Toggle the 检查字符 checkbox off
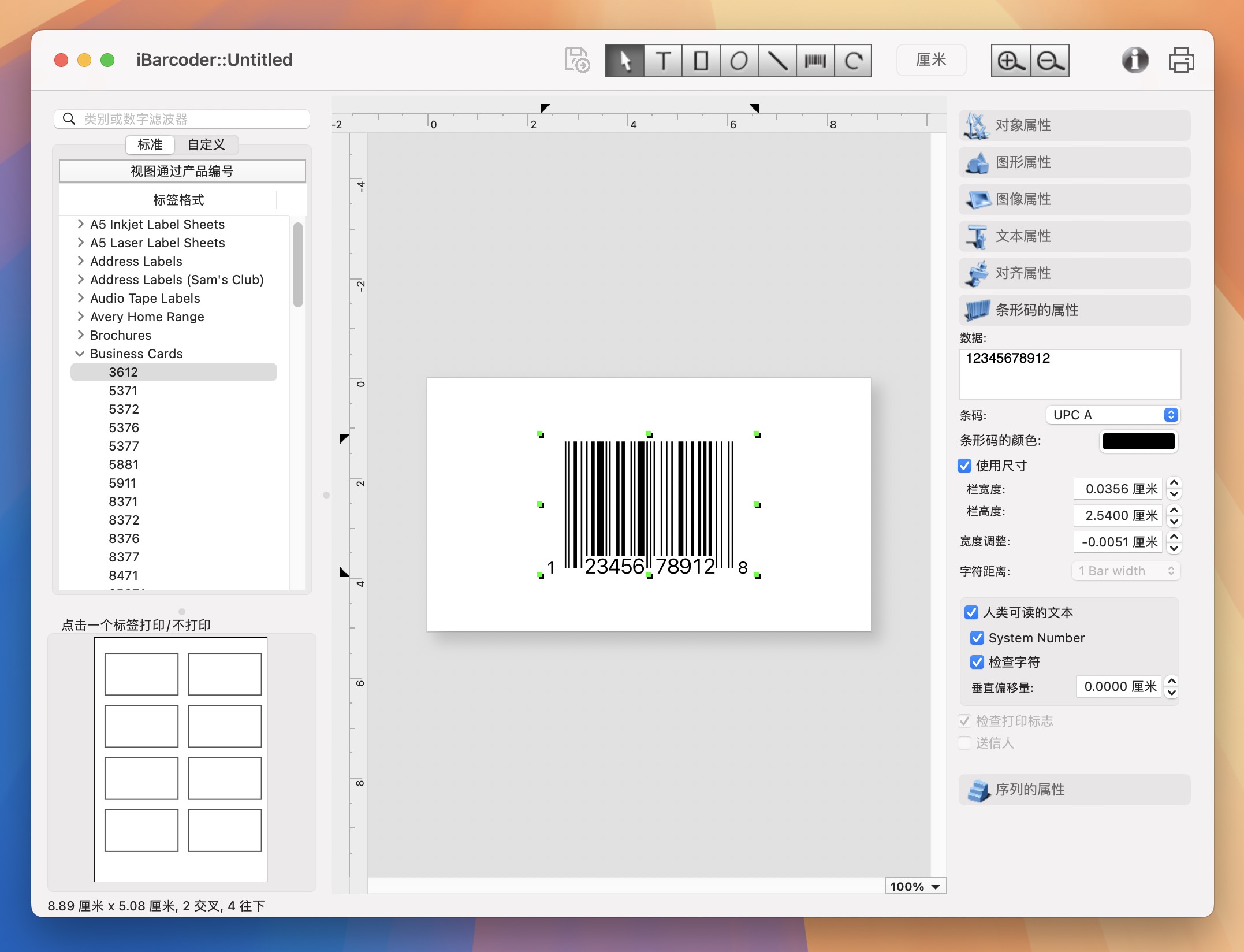This screenshot has width=1244, height=952. point(977,662)
